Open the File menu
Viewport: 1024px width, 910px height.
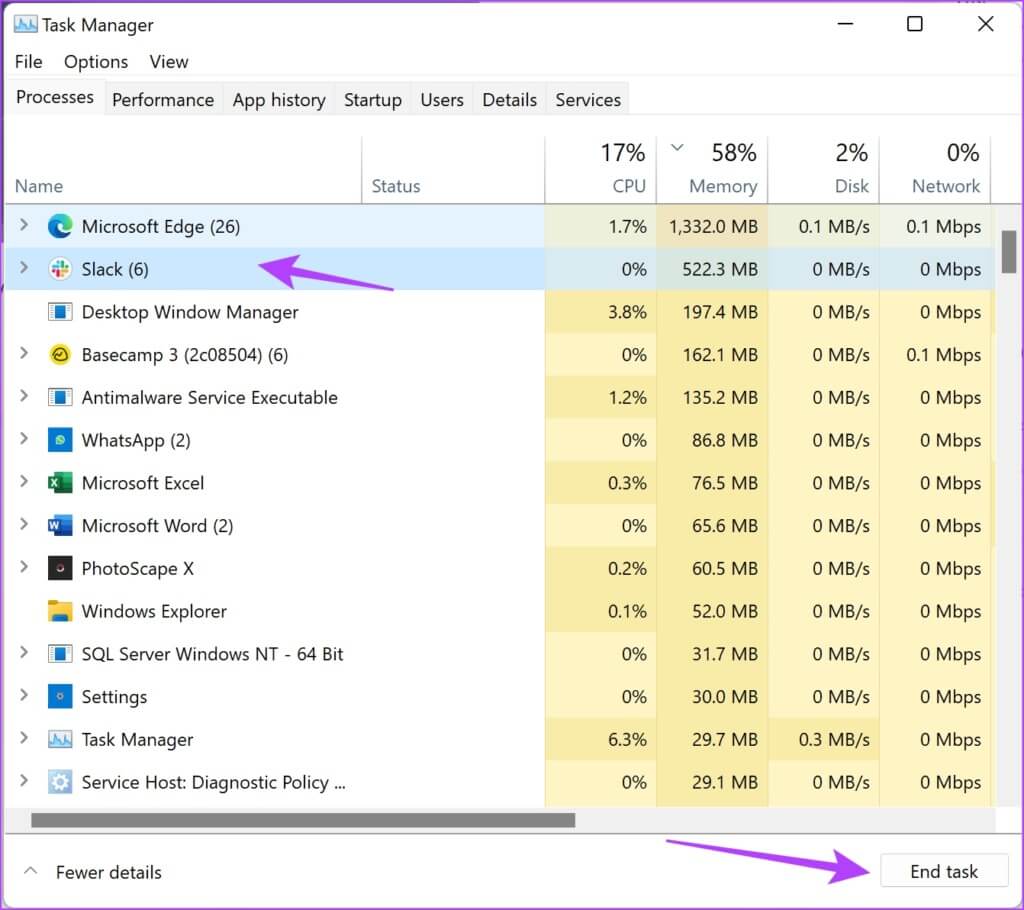29,61
